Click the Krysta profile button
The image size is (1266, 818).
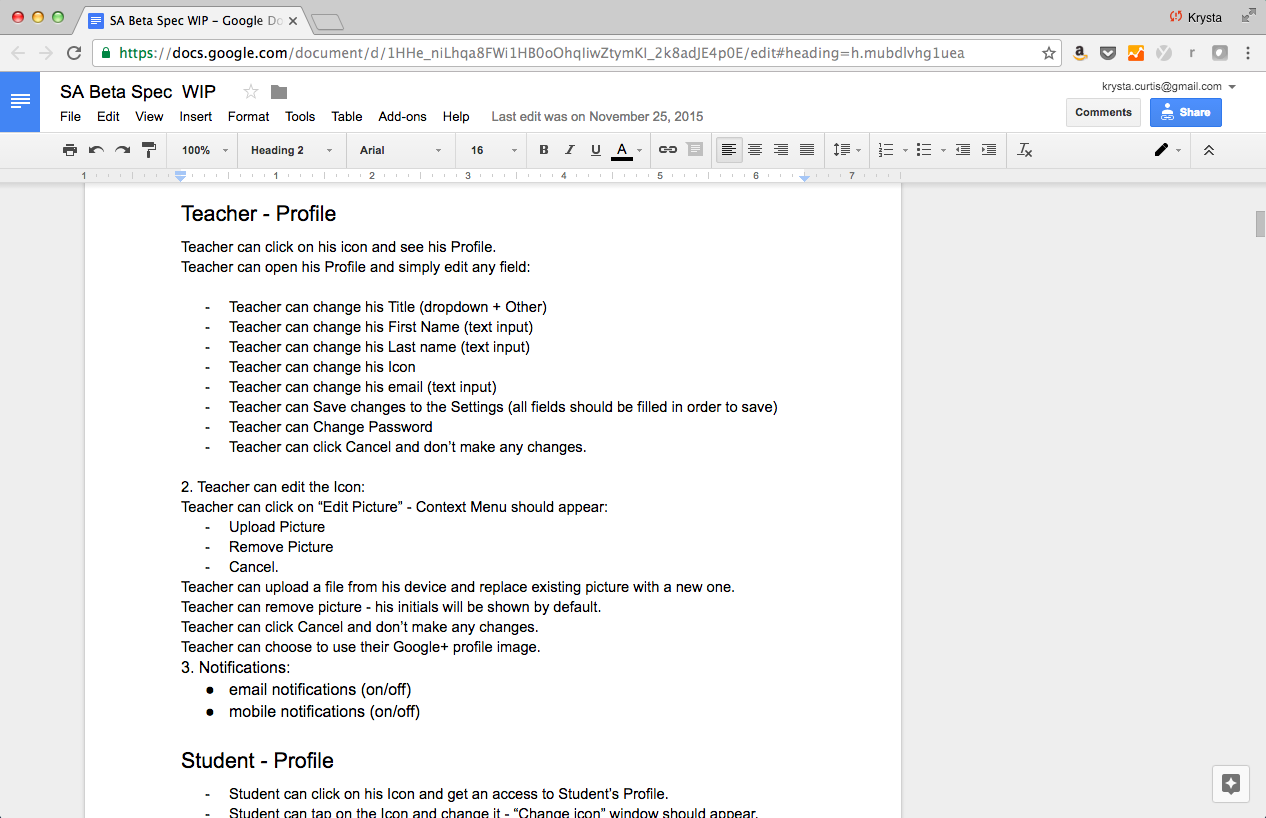click(1196, 17)
